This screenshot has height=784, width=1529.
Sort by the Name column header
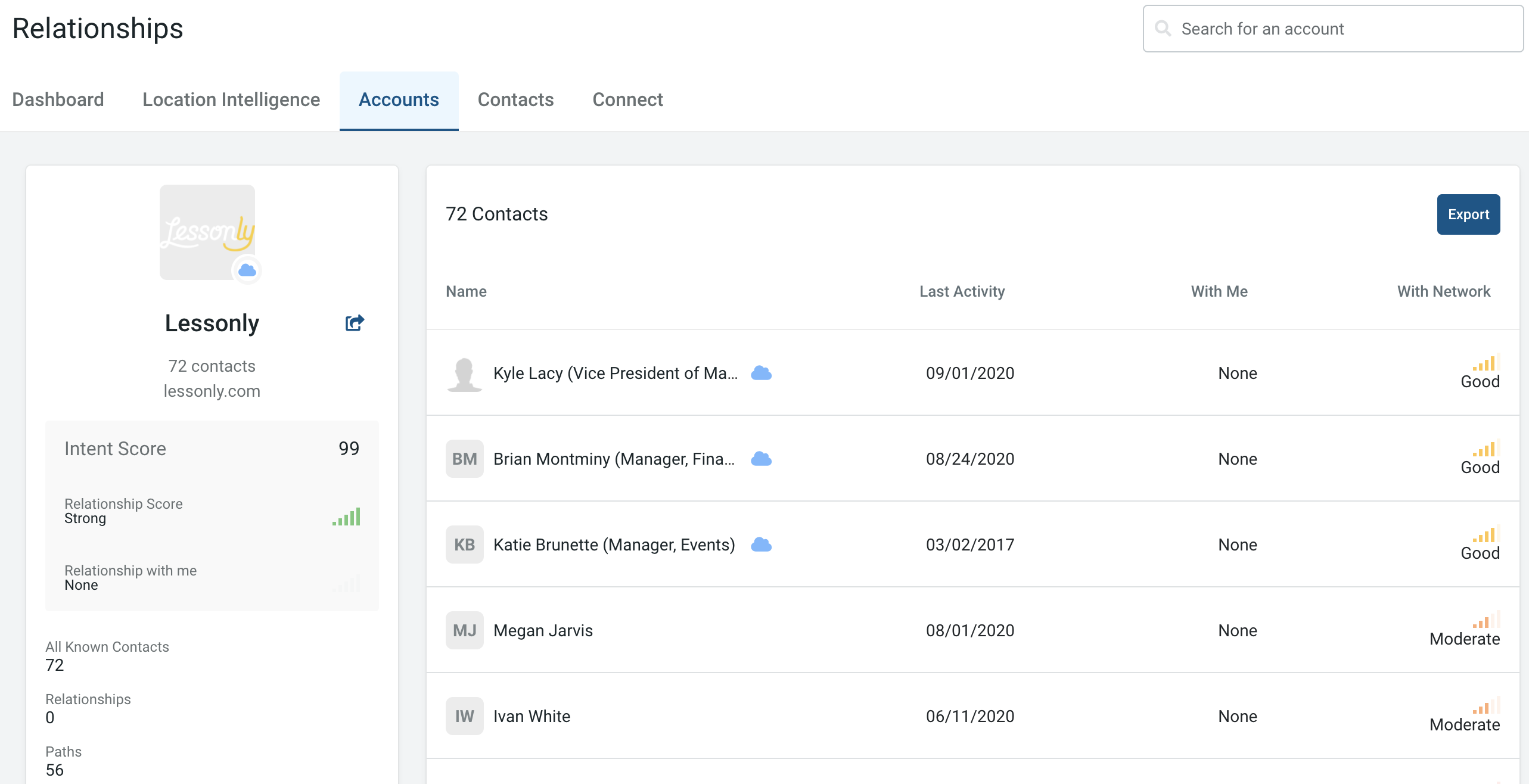[466, 291]
